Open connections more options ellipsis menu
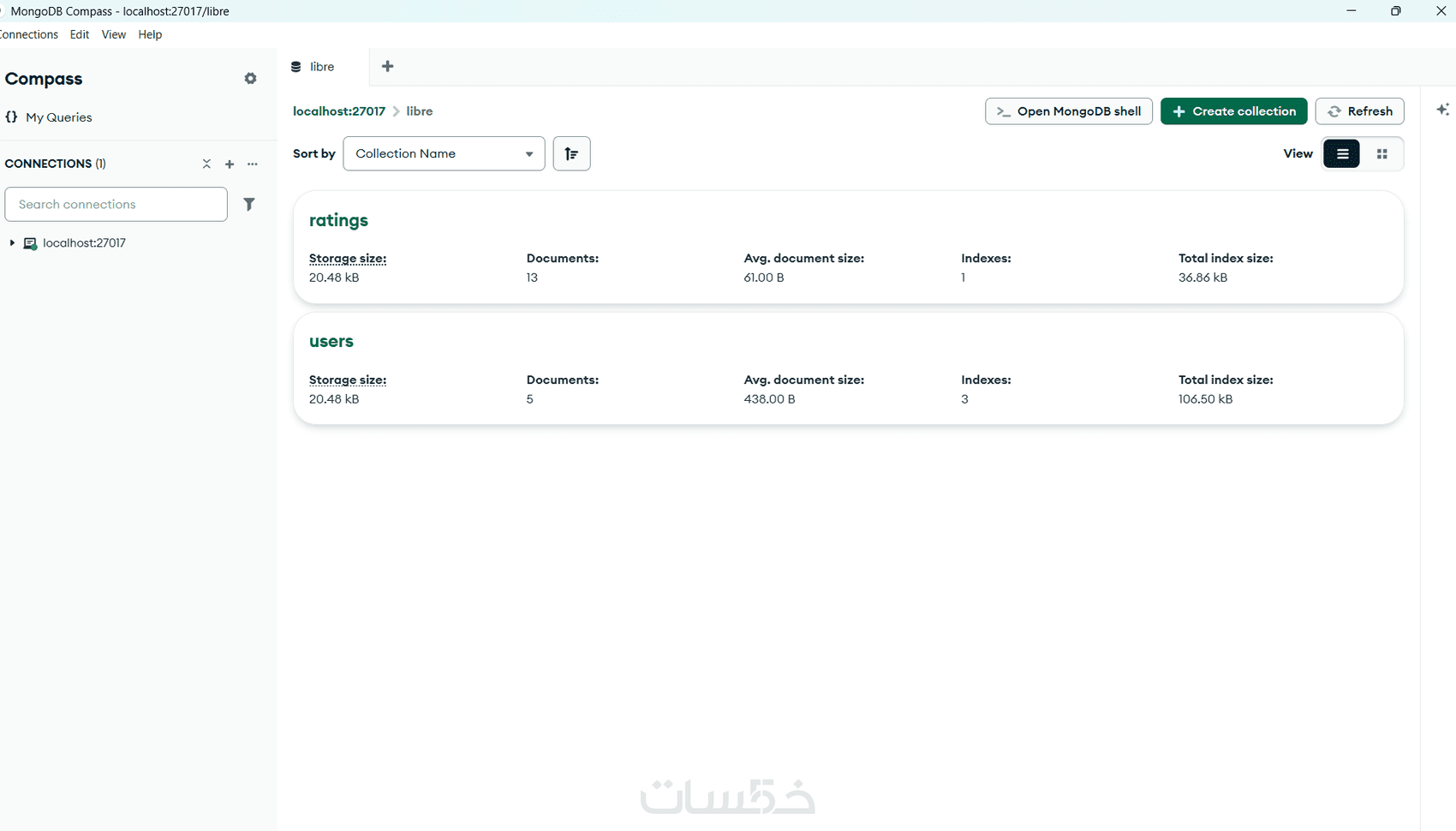This screenshot has width=1456, height=831. click(x=253, y=164)
